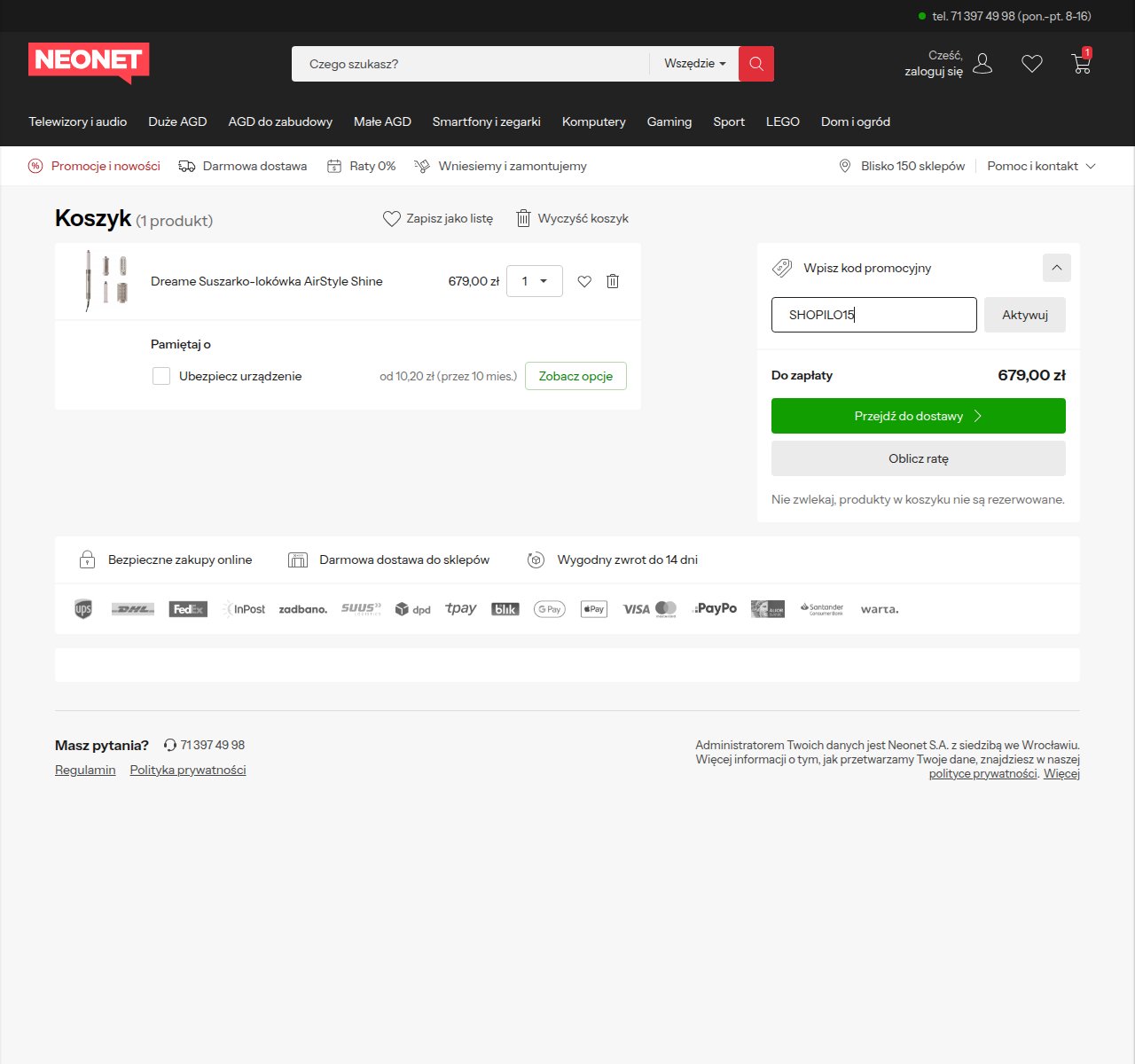Screen dimensions: 1135x1064
Task: Open the AGD do zabudowy menu
Action: (280, 121)
